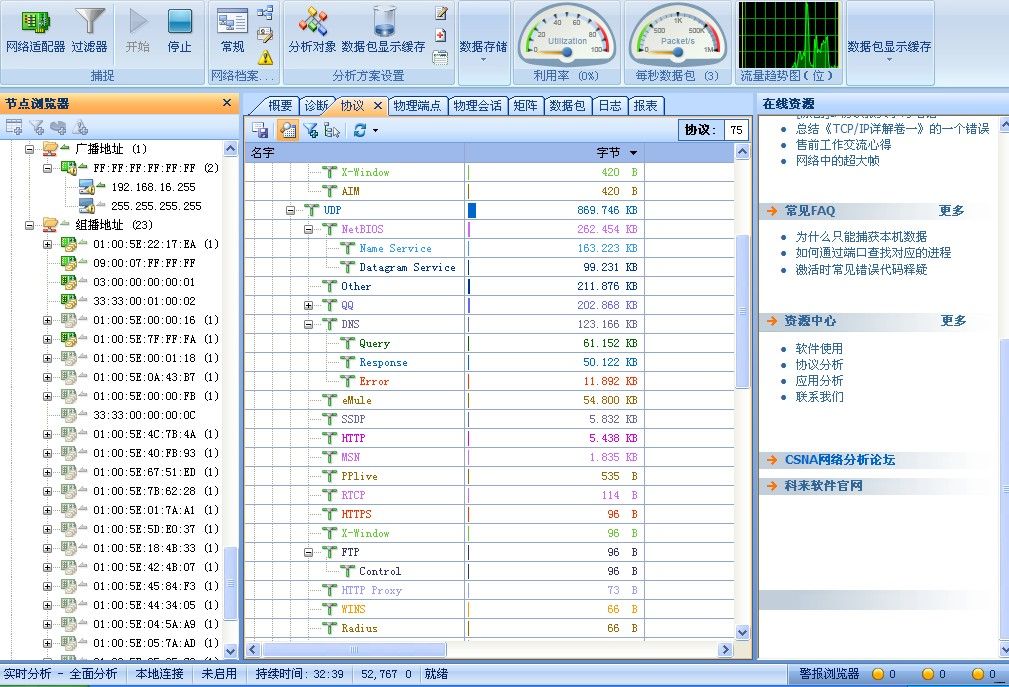The height and width of the screenshot is (687, 1009).
Task: Open the 网络适配器 network adapter settings
Action: [x=35, y=30]
